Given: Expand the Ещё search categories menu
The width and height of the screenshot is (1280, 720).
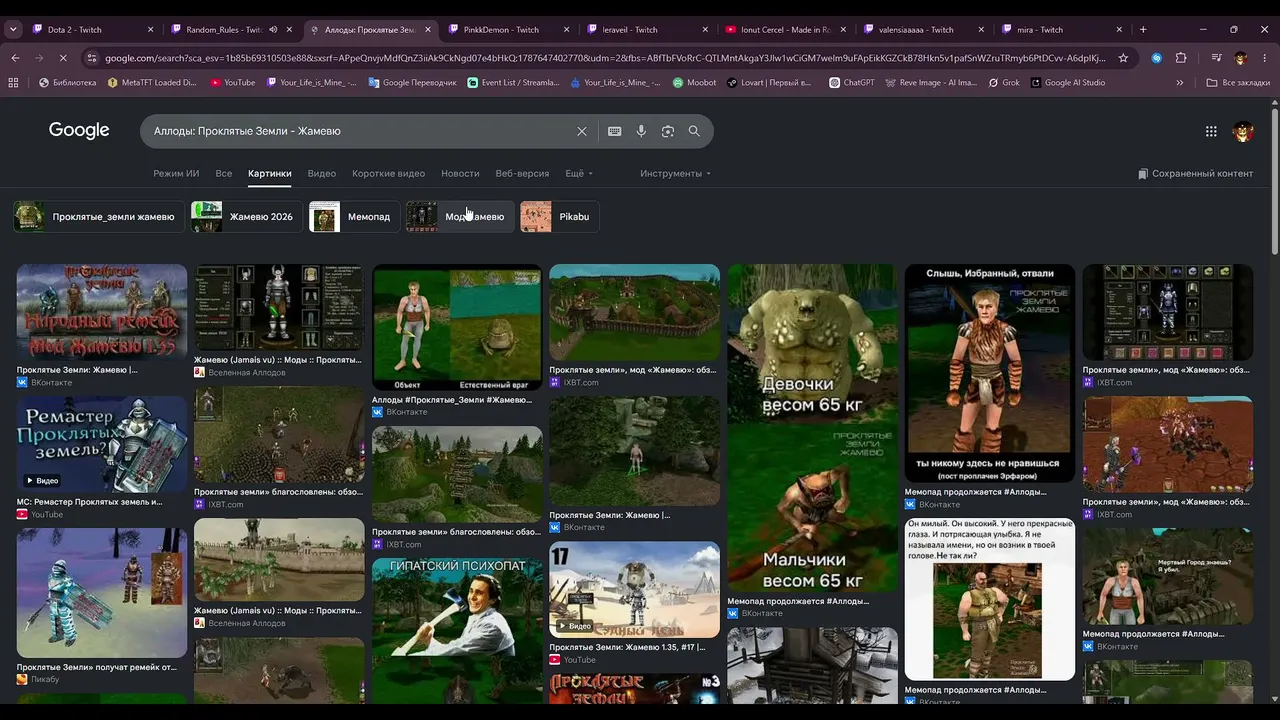Looking at the screenshot, I should coord(579,173).
